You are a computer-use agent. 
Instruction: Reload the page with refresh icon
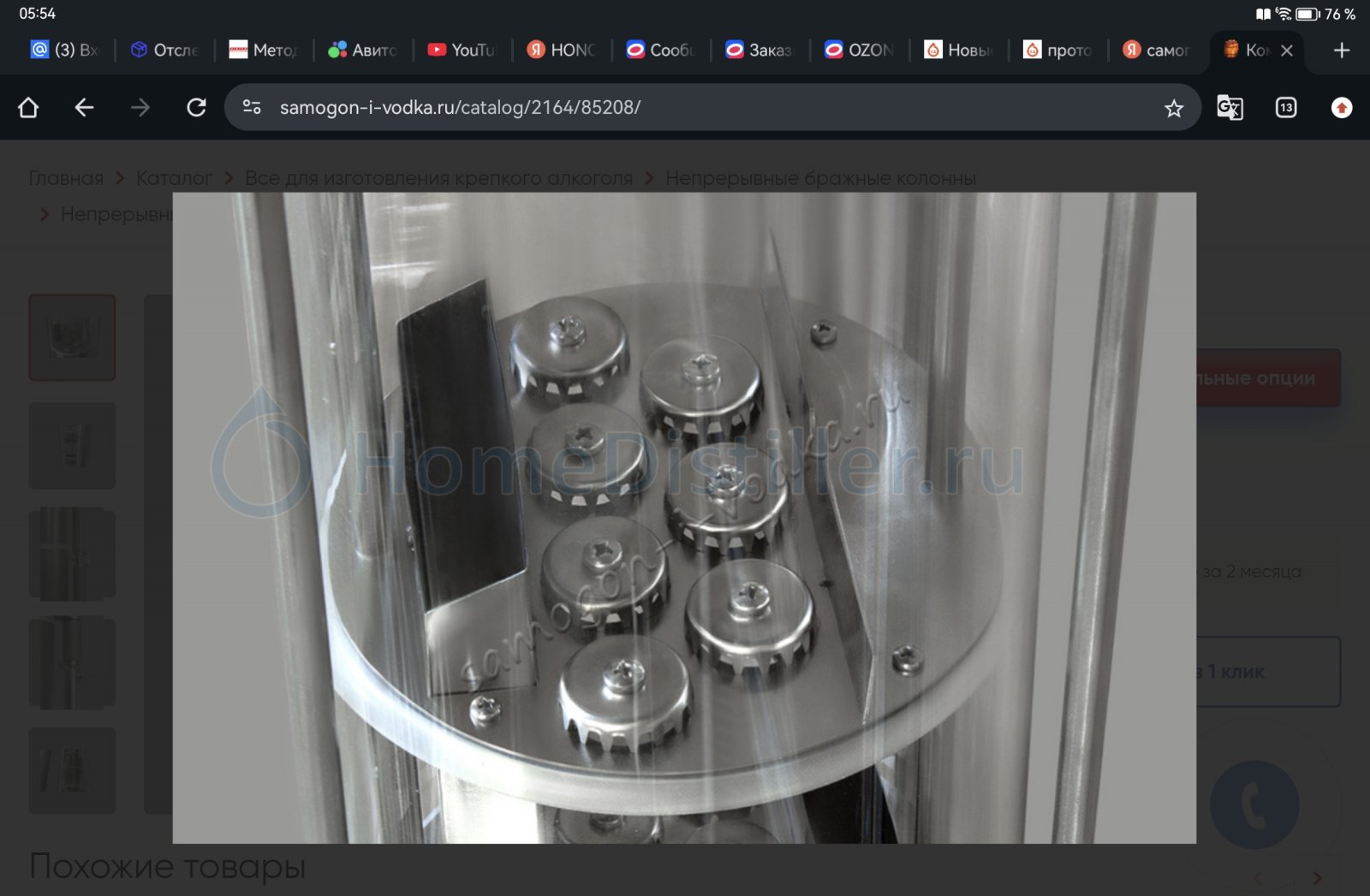pos(196,108)
